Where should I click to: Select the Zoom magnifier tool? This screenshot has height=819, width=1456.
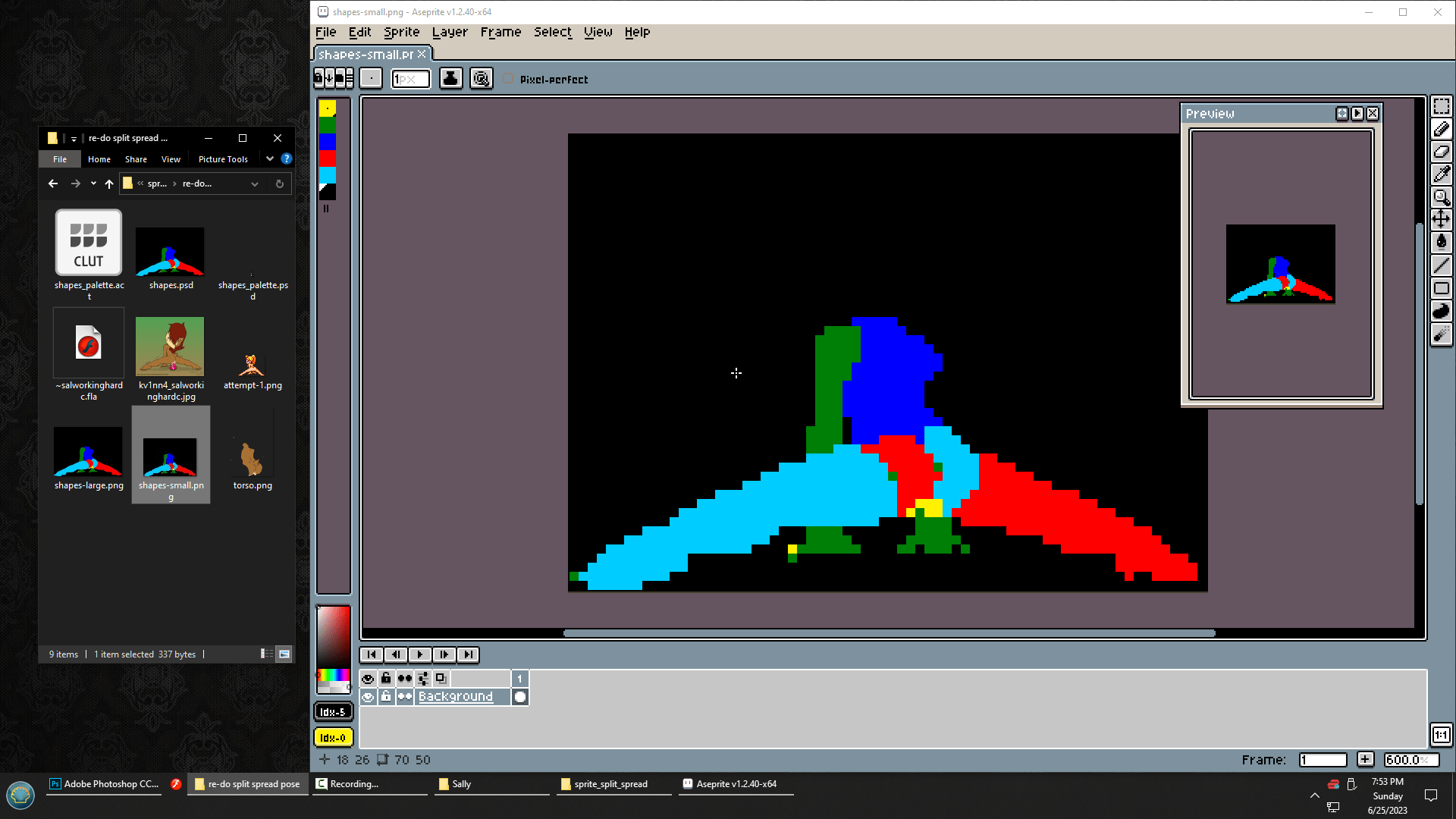[x=1441, y=197]
